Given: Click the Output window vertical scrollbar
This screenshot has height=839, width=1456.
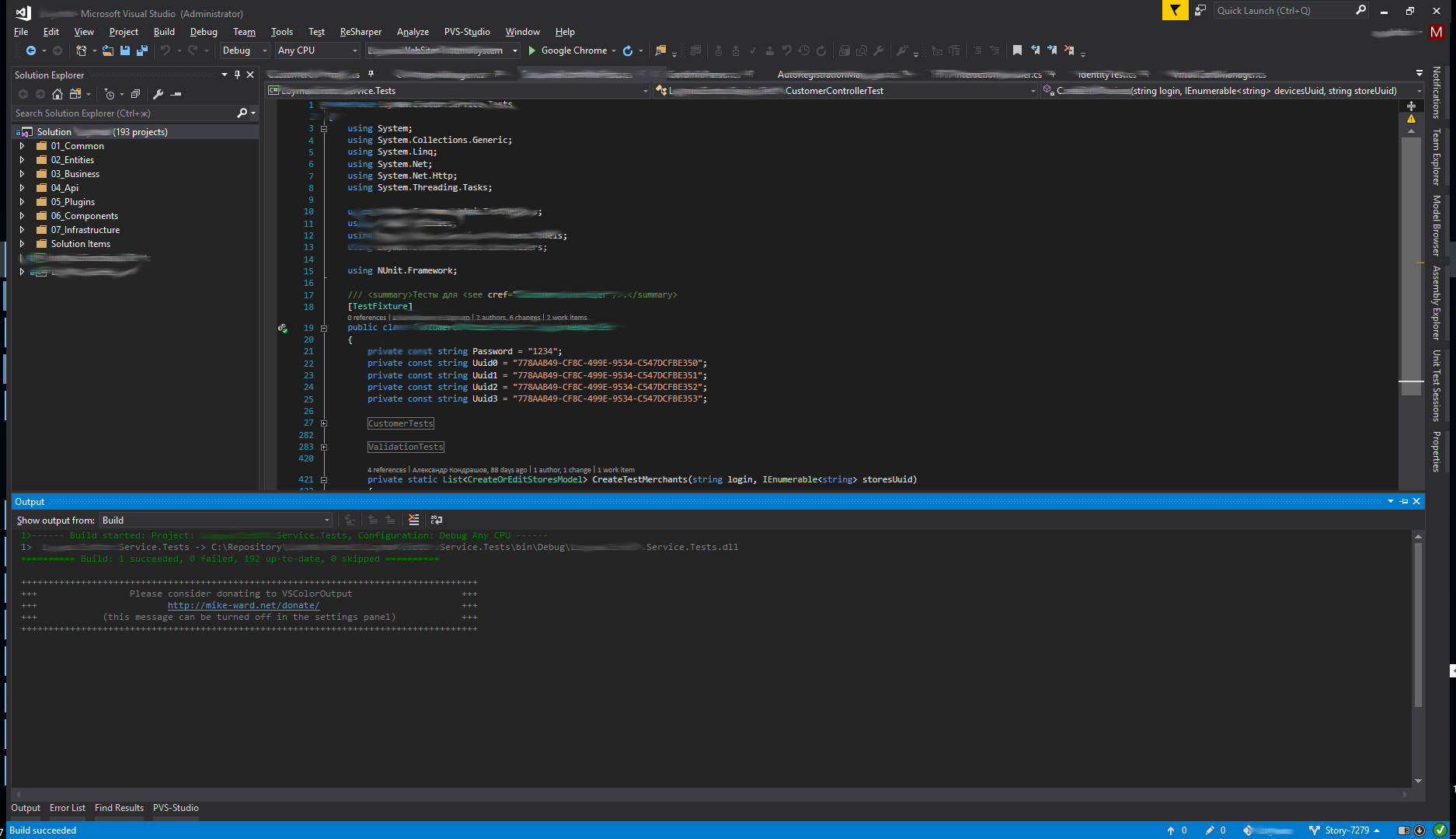Looking at the screenshot, I should tap(1418, 625).
